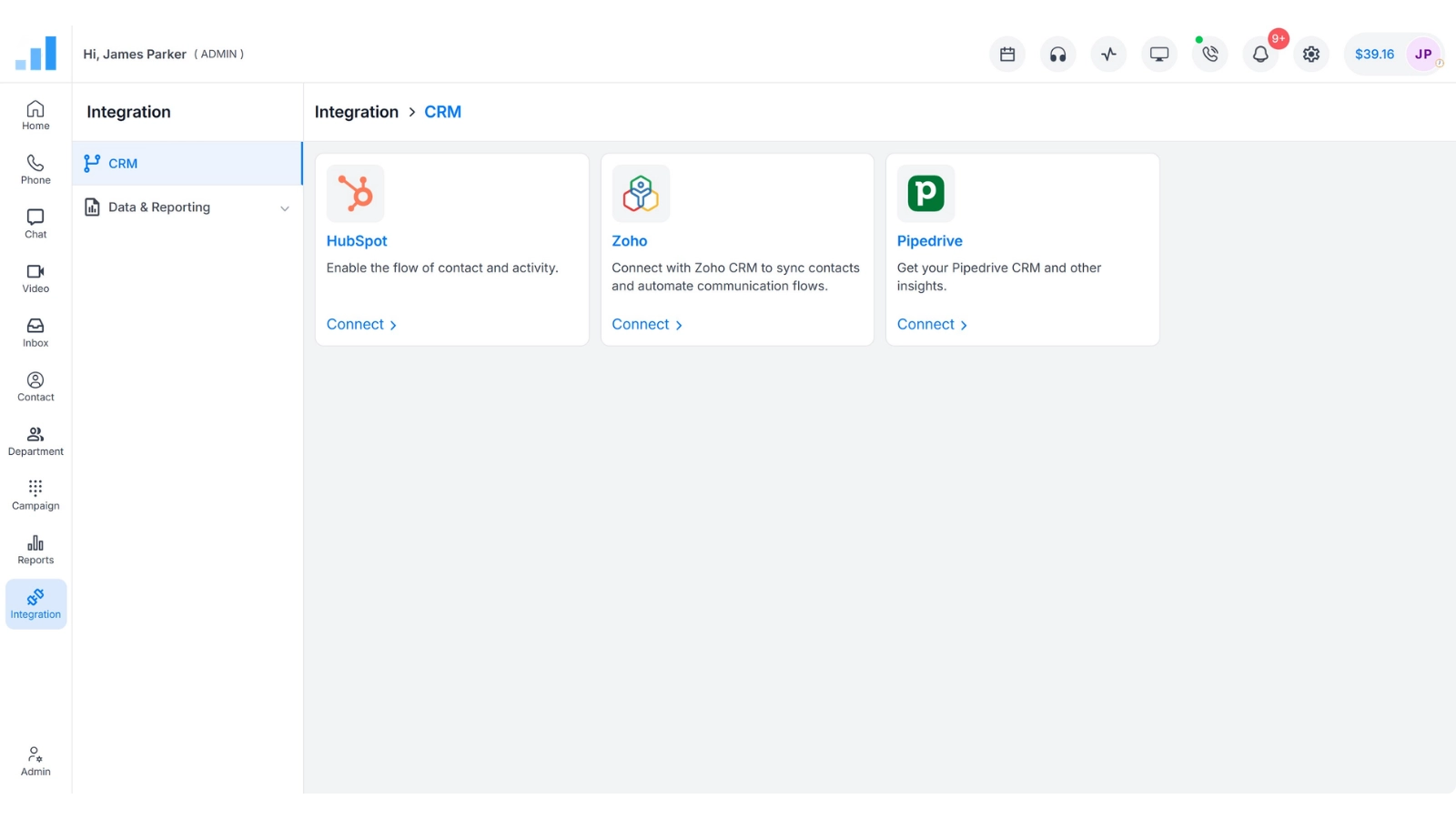1456x819 pixels.
Task: Click the HubSpot logo icon
Action: 356,193
